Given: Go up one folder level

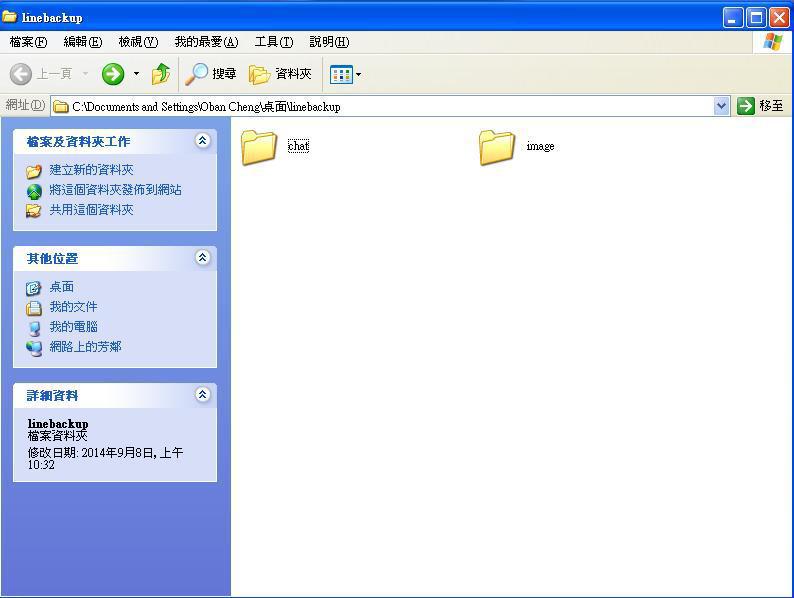Looking at the screenshot, I should tap(161, 74).
